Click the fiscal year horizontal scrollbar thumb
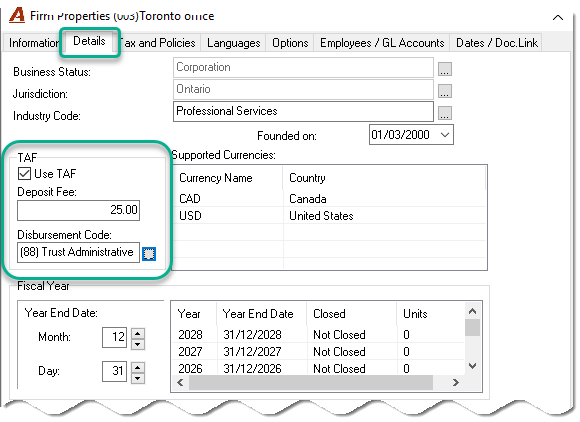The image size is (580, 422). point(311,382)
